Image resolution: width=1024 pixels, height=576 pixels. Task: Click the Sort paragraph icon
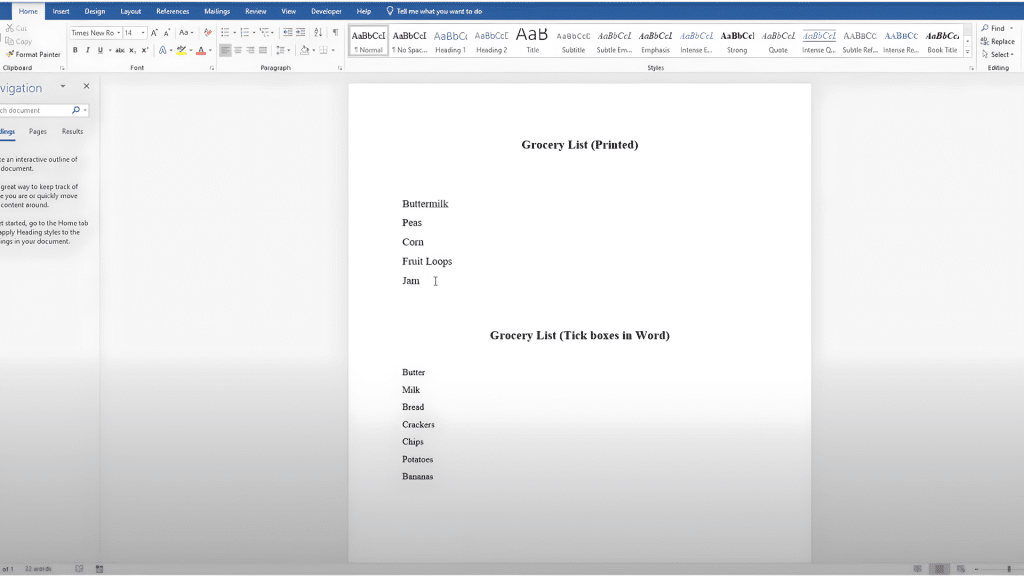click(x=319, y=33)
